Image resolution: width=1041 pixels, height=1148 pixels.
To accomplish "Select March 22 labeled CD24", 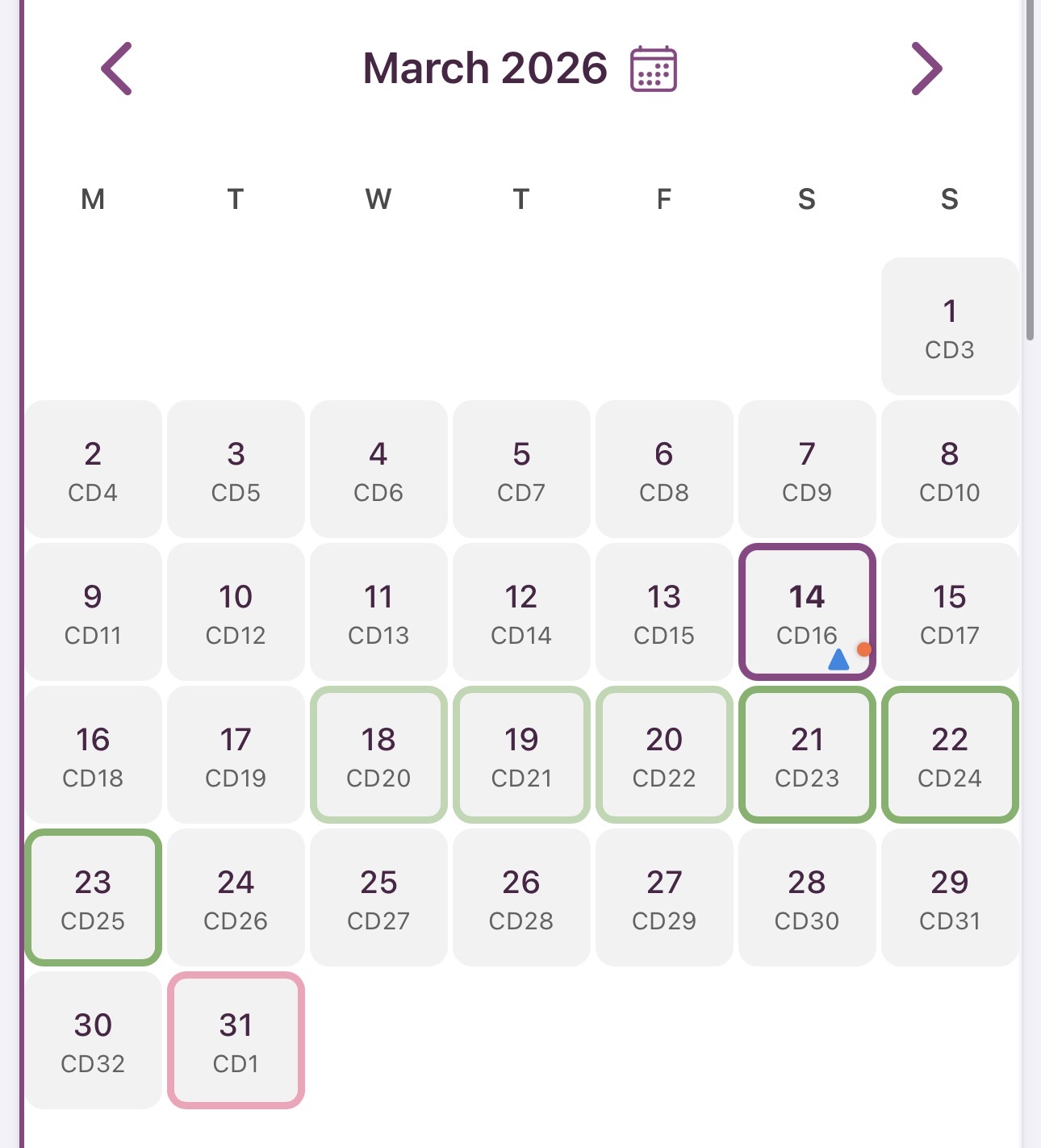I will coord(949,754).
